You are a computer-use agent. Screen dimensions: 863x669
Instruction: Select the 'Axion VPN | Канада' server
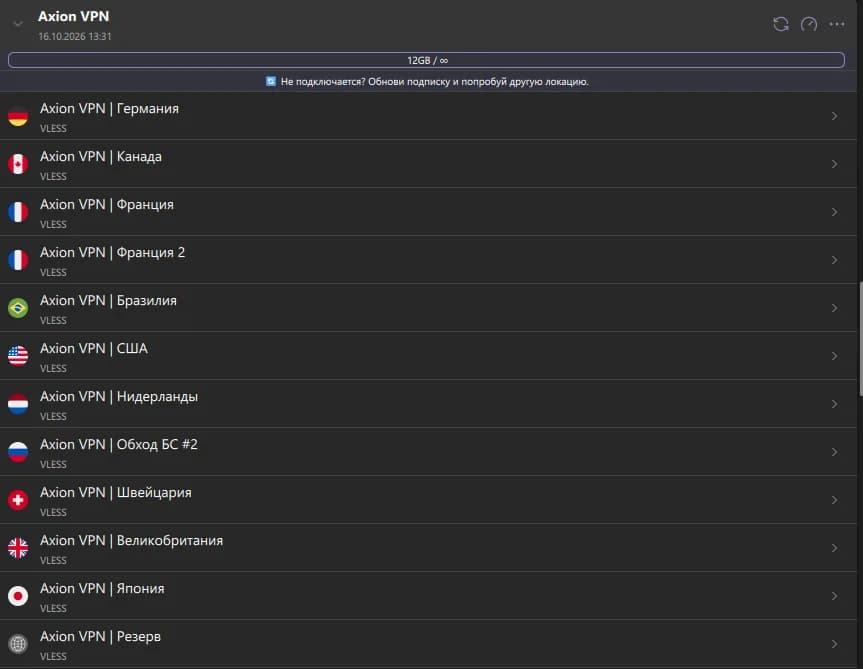point(428,164)
